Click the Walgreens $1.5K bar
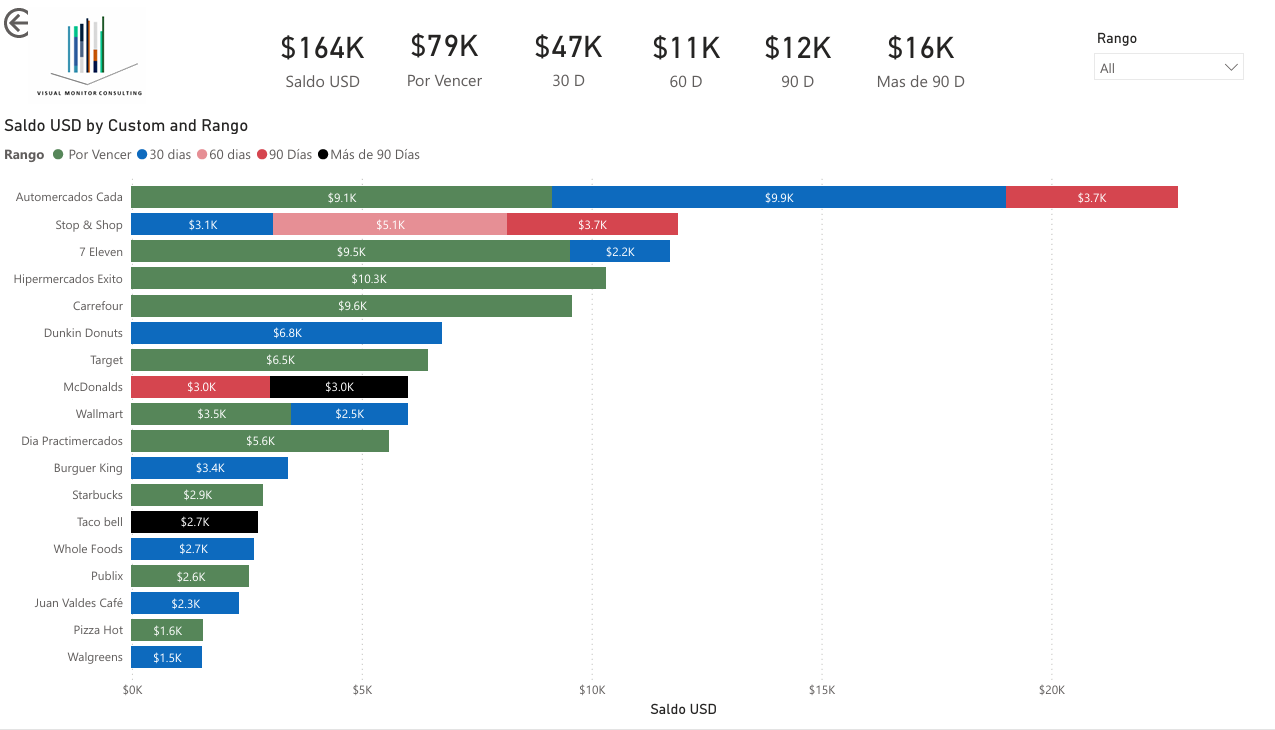The image size is (1275, 730). pos(167,657)
